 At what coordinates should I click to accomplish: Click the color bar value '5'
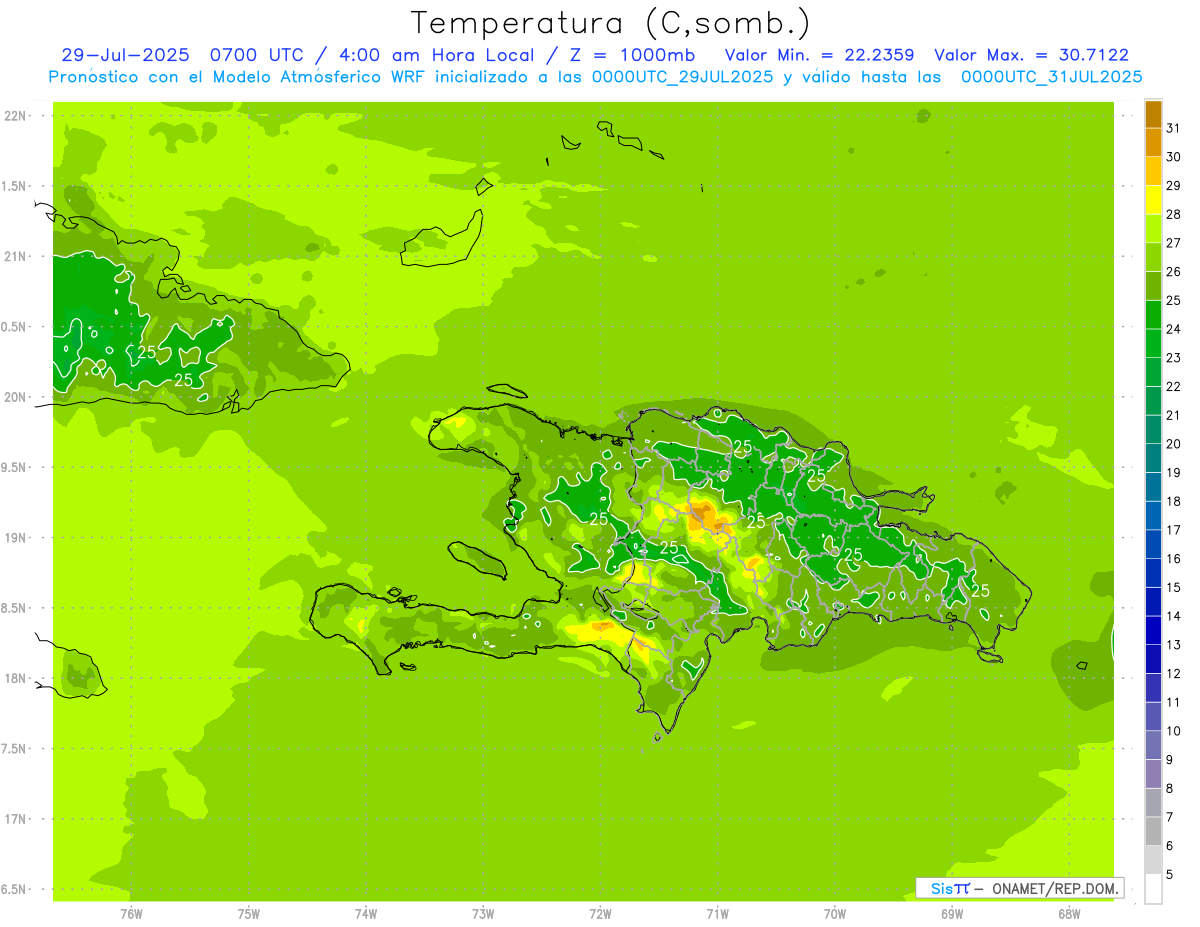coord(1170,875)
